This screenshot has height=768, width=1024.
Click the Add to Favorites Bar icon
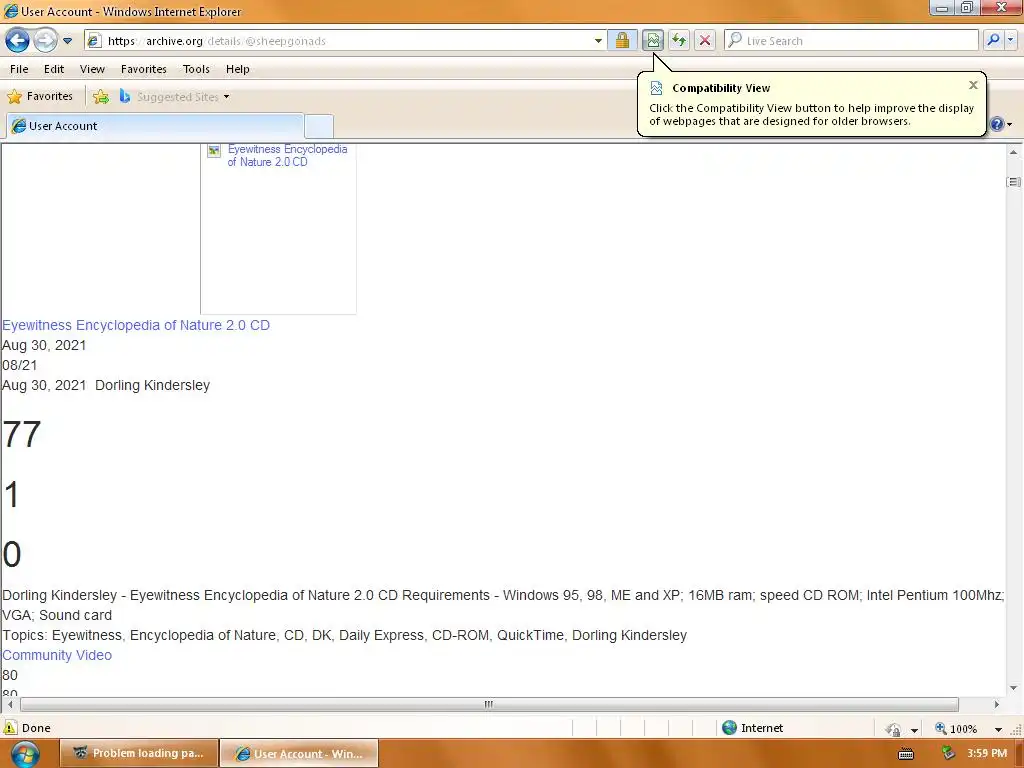(101, 97)
